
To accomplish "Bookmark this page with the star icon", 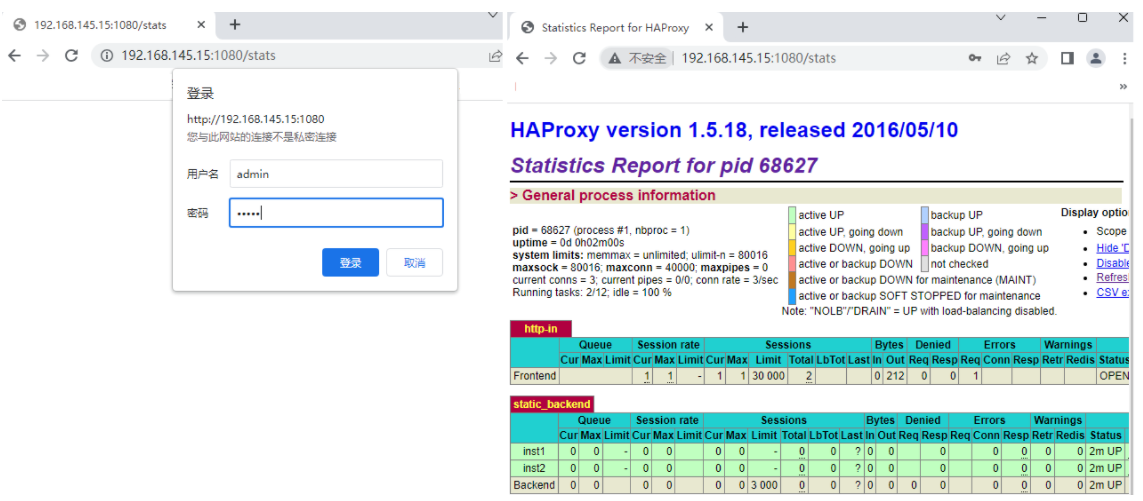I will 1031,58.
